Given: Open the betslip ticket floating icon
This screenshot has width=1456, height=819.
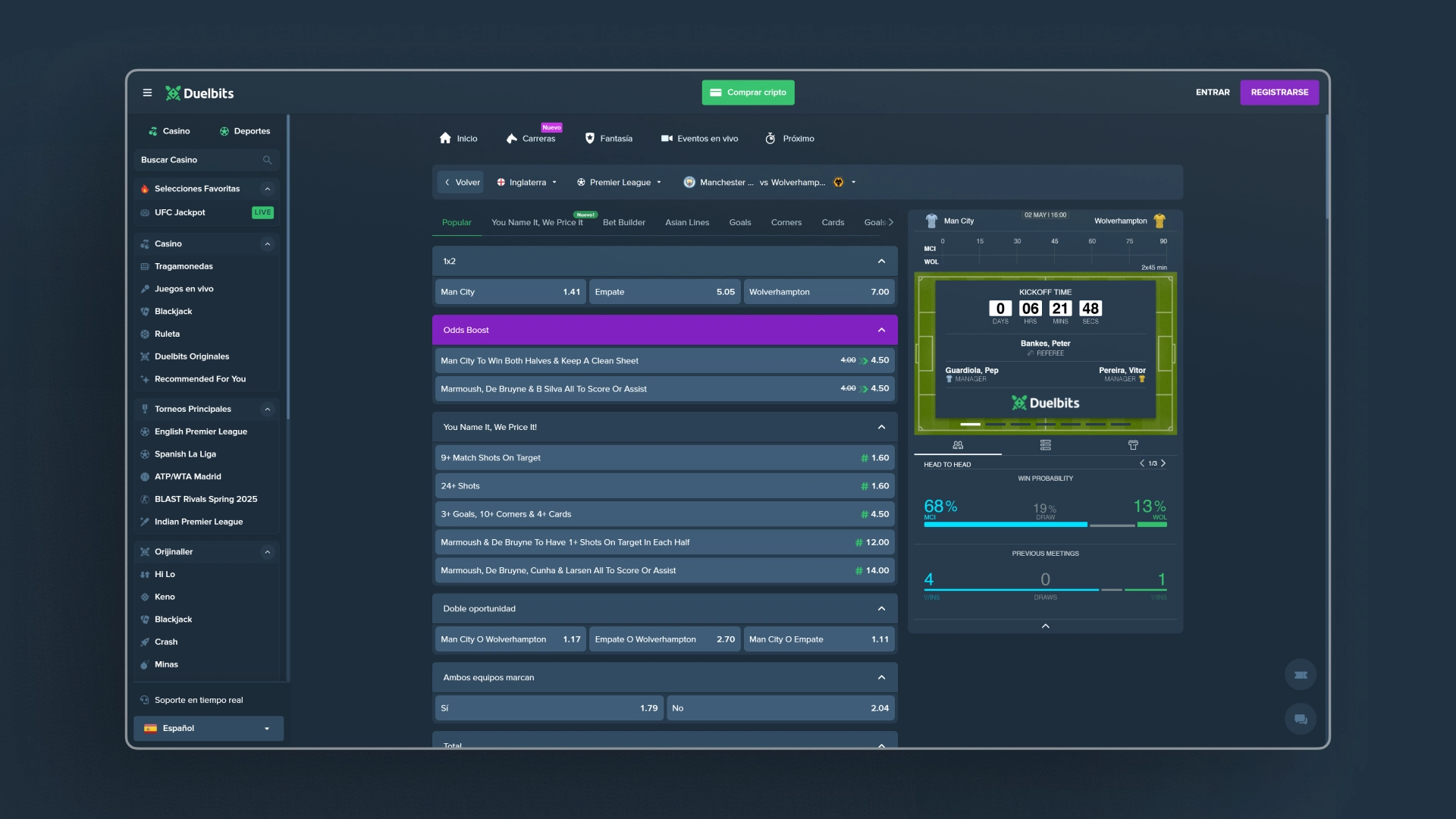Looking at the screenshot, I should (1301, 675).
